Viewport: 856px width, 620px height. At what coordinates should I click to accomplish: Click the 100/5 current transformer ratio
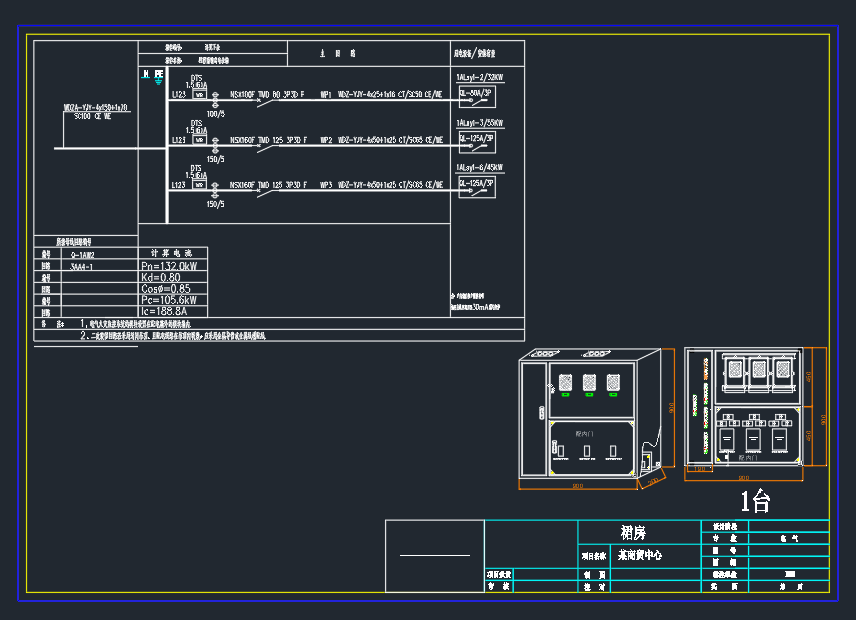click(x=216, y=114)
